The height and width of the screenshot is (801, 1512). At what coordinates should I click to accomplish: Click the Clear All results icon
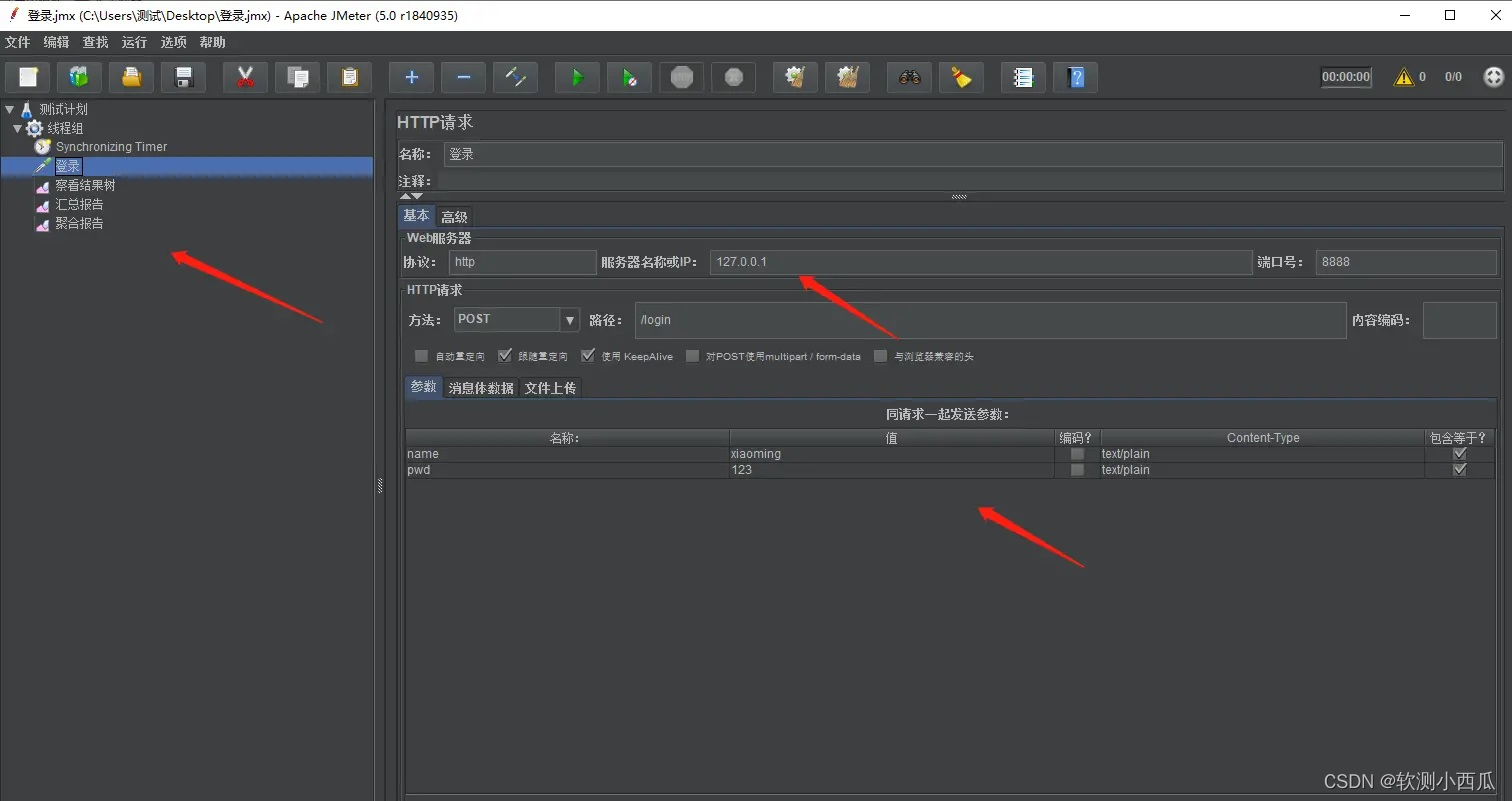pyautogui.click(x=848, y=77)
